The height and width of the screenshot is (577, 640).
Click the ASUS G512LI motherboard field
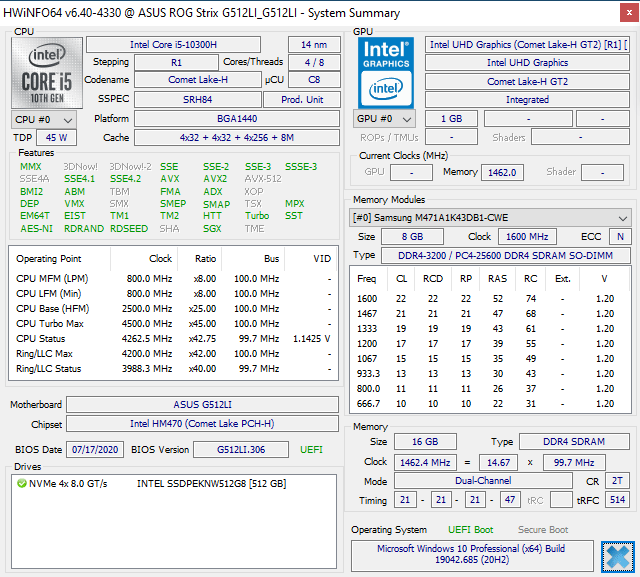[x=202, y=404]
